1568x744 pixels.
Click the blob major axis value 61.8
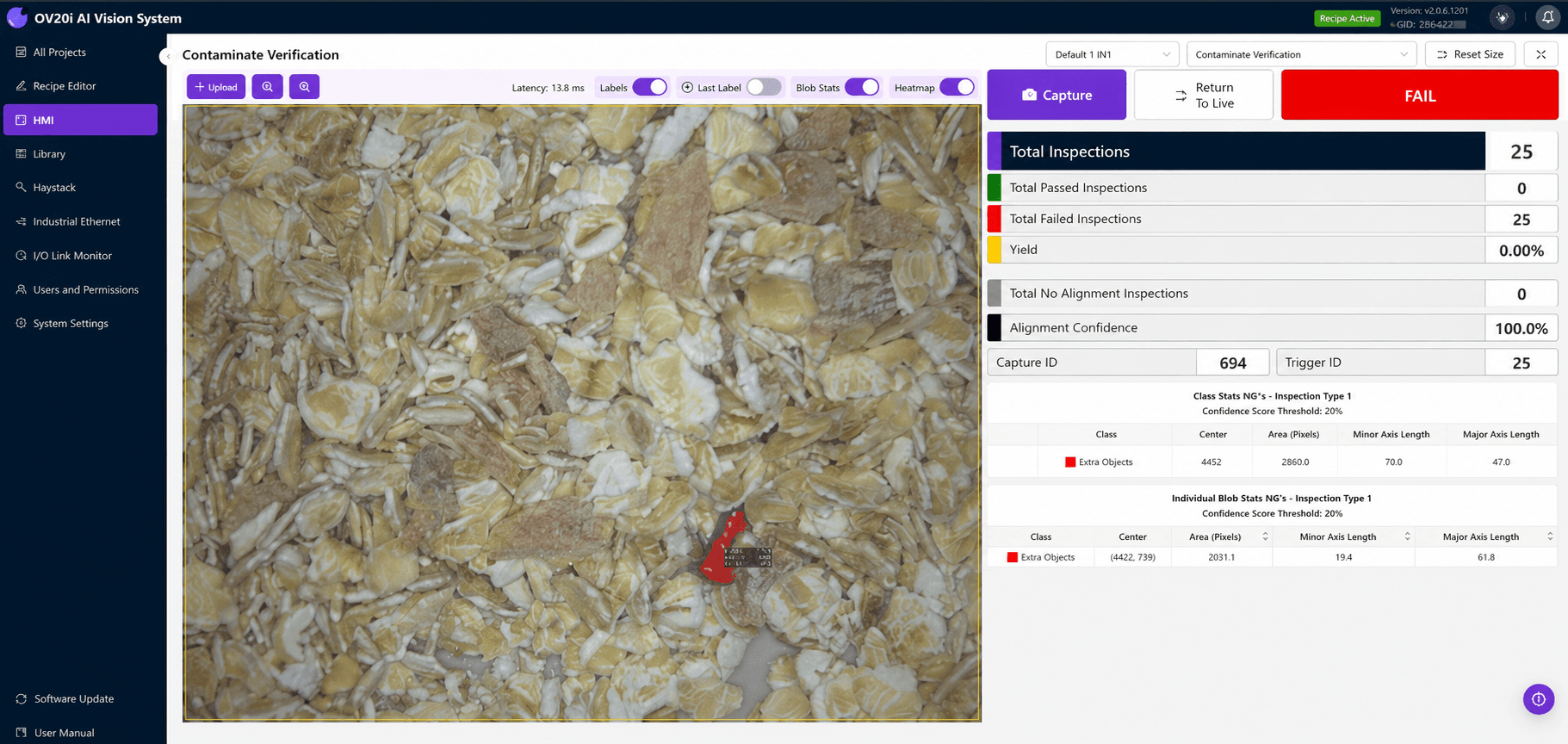(1486, 558)
